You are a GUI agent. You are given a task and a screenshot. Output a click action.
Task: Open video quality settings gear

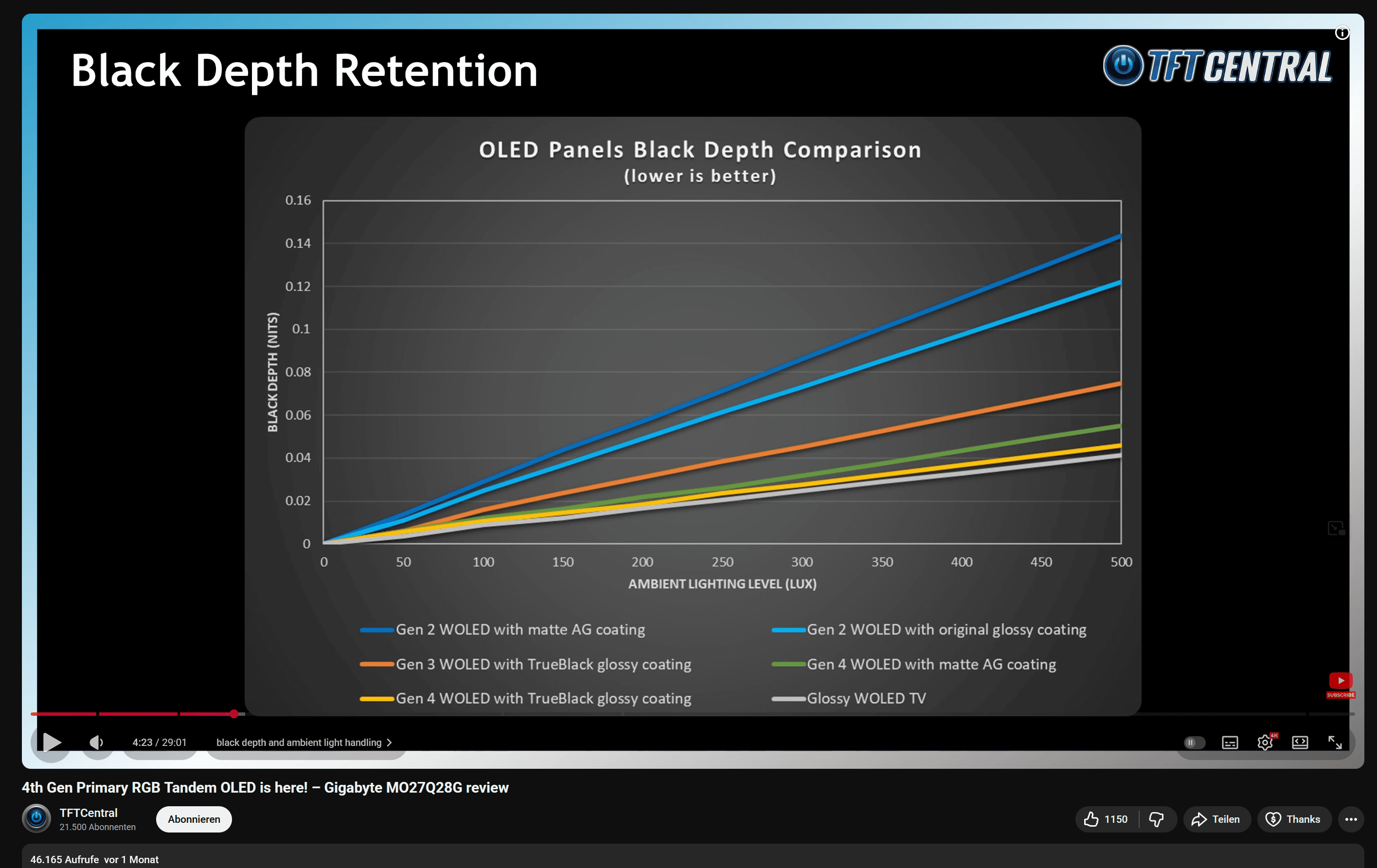(x=1264, y=742)
